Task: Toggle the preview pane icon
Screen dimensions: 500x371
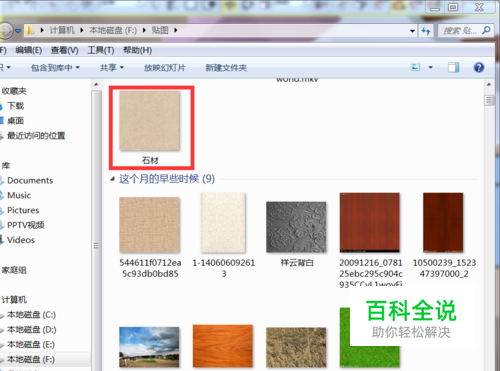Action: (453, 68)
